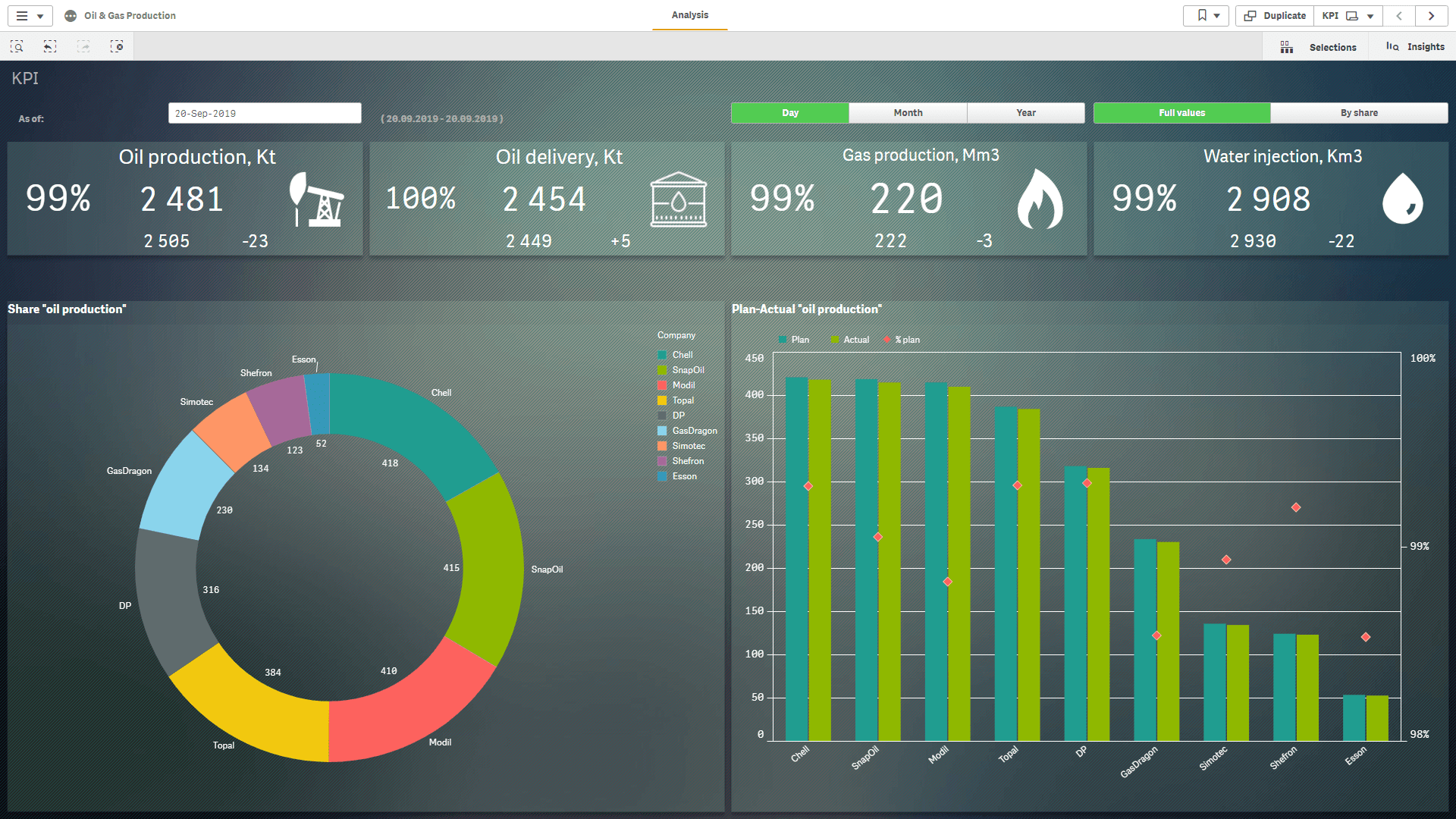This screenshot has height=819, width=1456.
Task: Open the smart search selection tool
Action: point(17,47)
